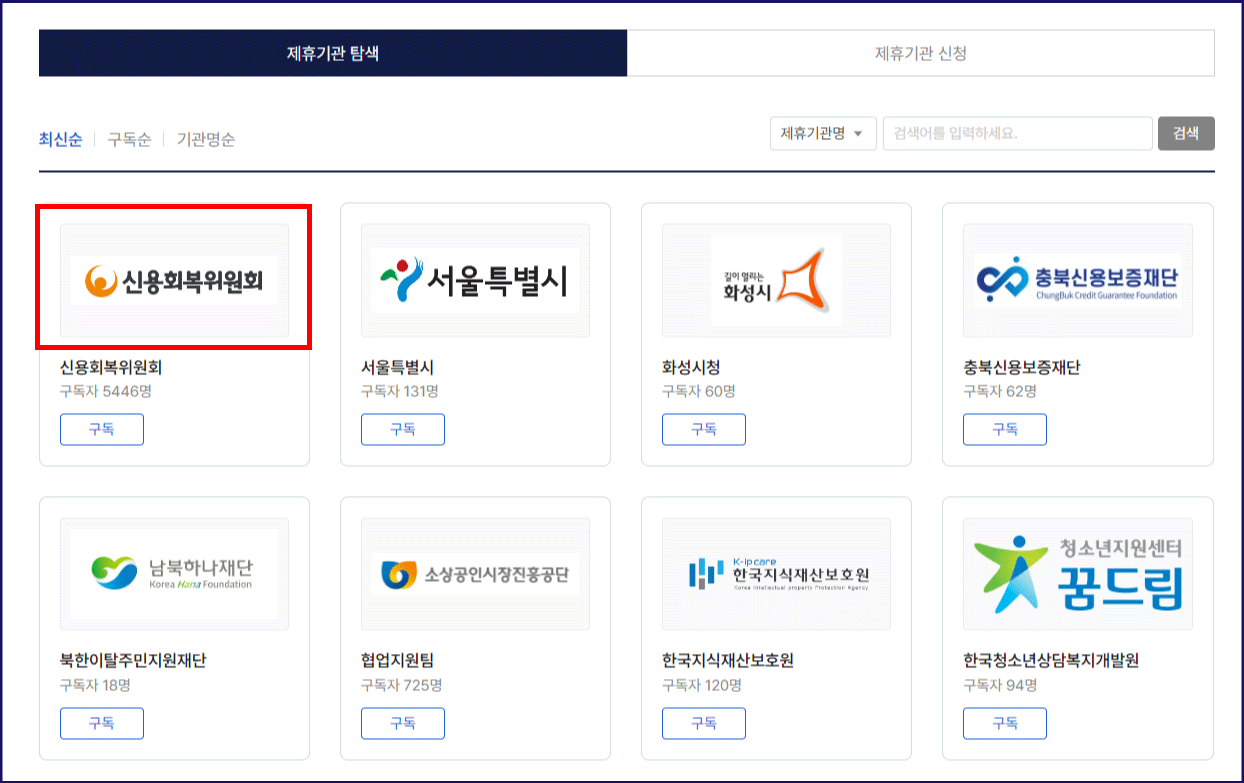1244x783 pixels.
Task: Subscribe to 화성시청 with 구독 button
Action: 704,429
